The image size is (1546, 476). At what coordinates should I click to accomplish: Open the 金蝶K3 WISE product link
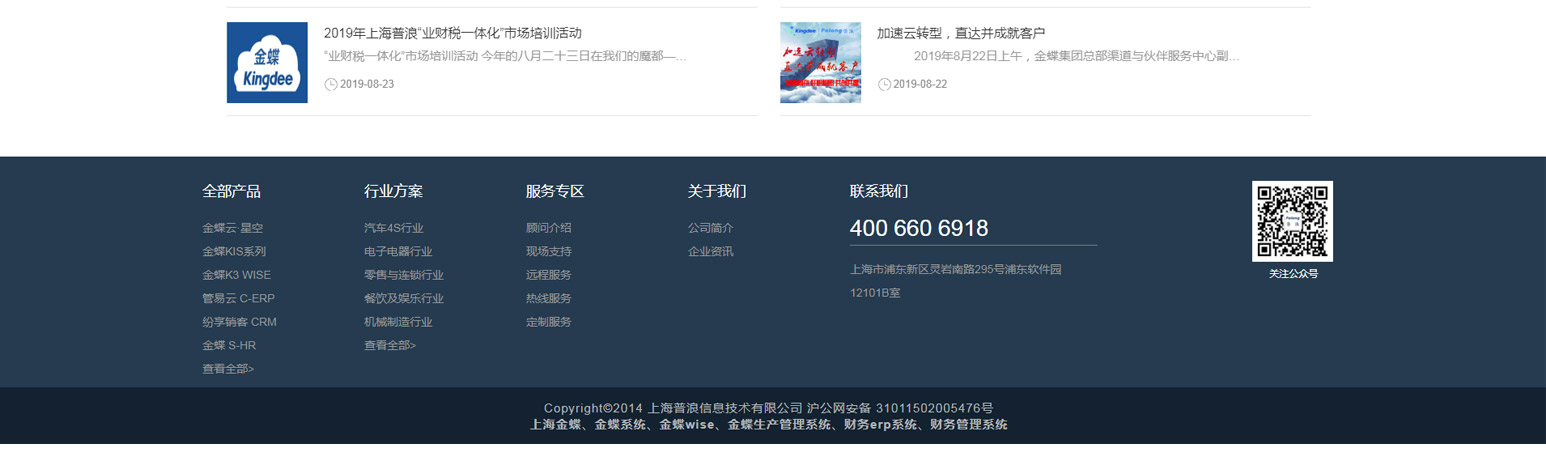pyautogui.click(x=236, y=275)
